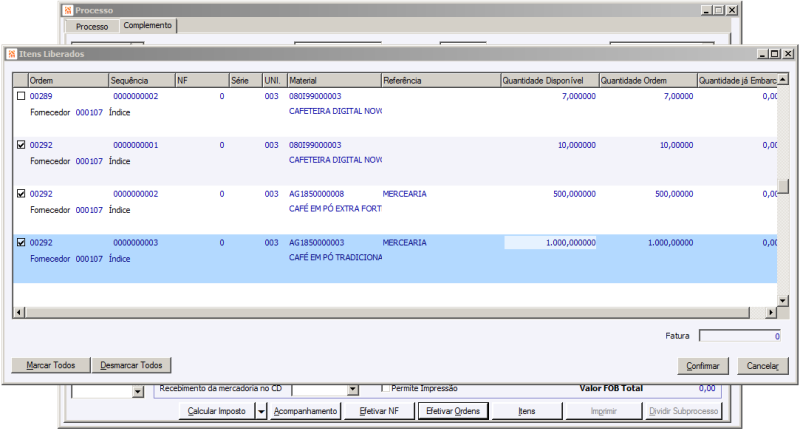Click the disabled Imprimir button
This screenshot has width=800, height=434.
[x=603, y=411]
